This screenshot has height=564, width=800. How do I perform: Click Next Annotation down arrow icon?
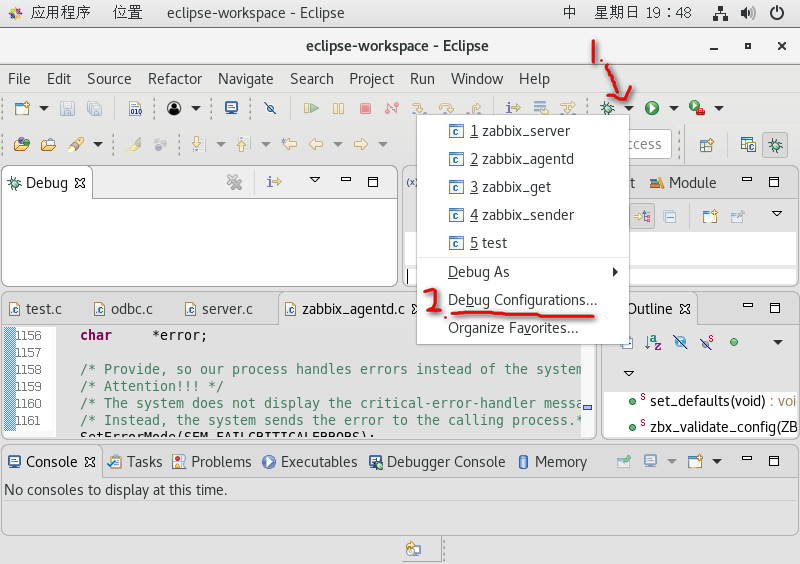pos(198,144)
